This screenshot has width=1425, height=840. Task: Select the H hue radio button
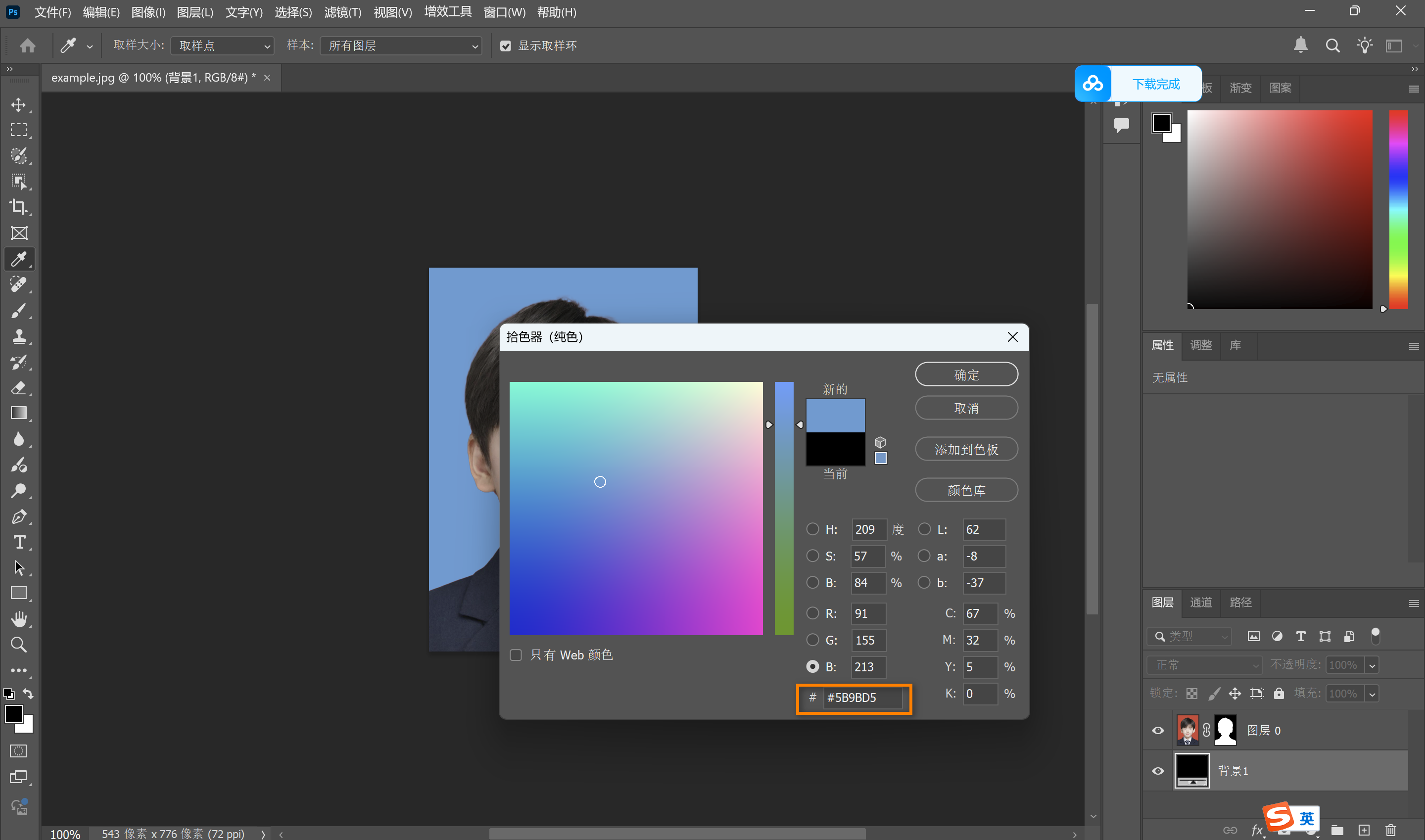click(x=812, y=529)
